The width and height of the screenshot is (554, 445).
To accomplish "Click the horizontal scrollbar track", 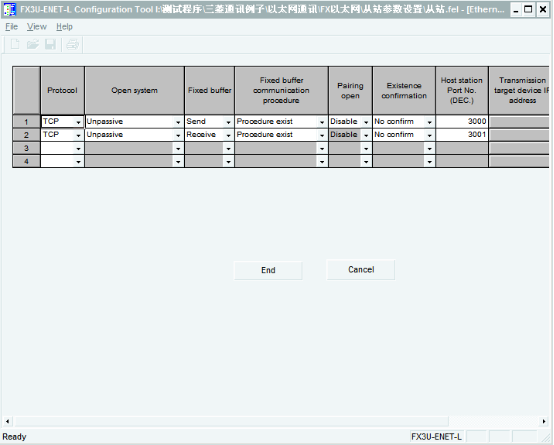I will tap(231, 421).
